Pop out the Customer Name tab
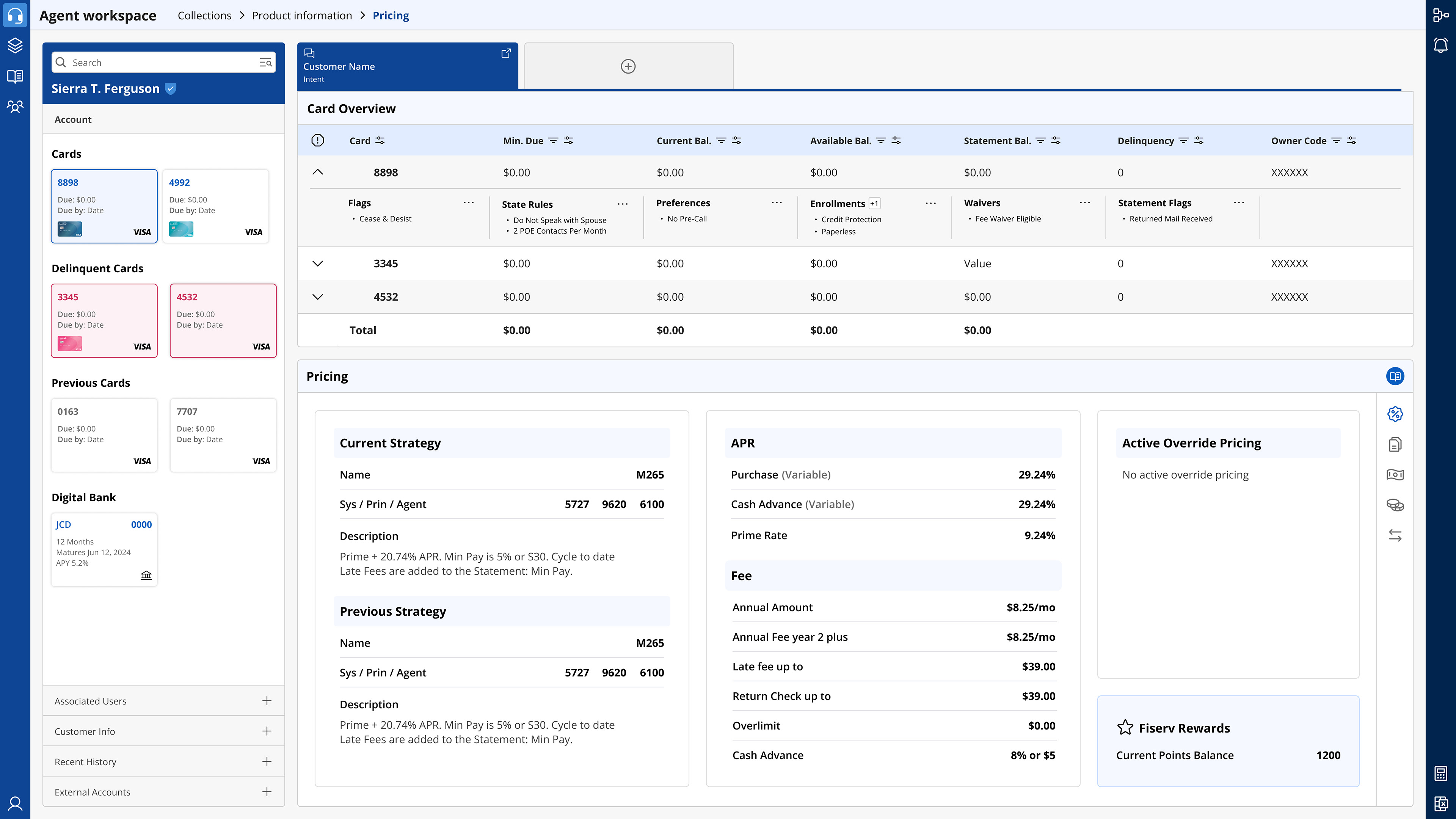Viewport: 1456px width, 819px height. click(506, 53)
